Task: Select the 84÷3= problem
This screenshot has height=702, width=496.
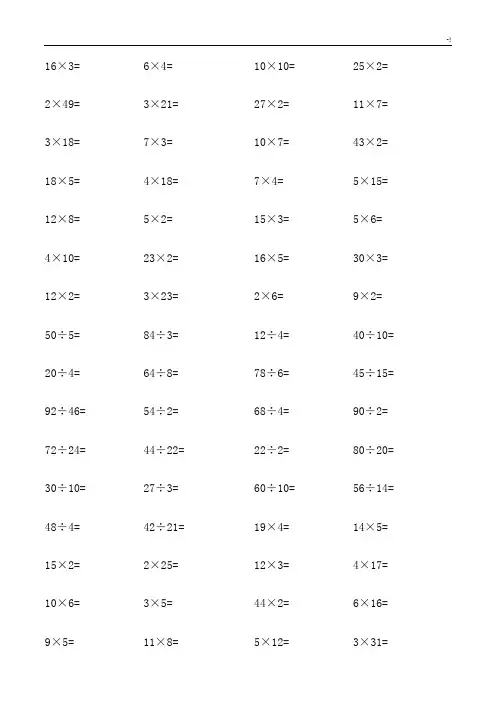Action: [x=161, y=335]
